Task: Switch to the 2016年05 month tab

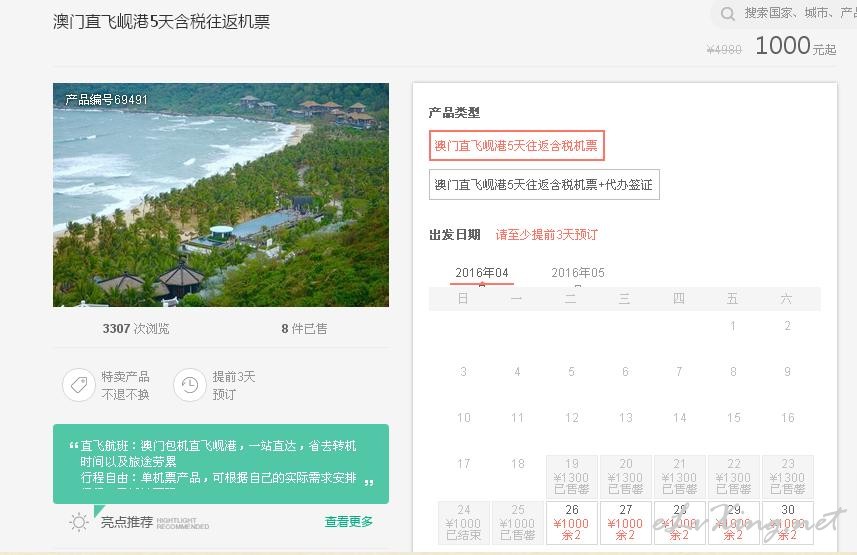Action: [x=578, y=273]
